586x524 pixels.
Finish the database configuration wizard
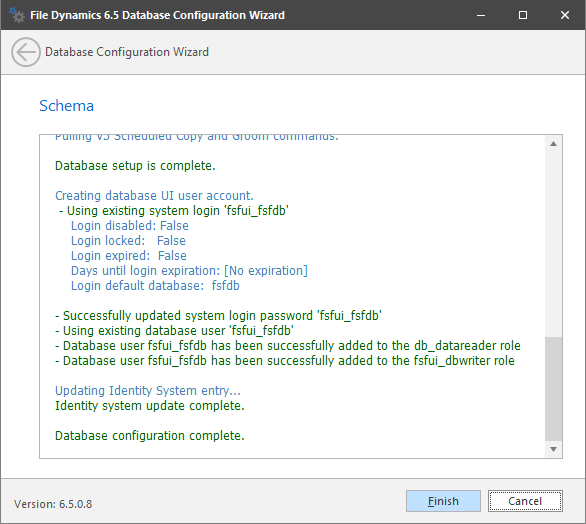coord(443,501)
